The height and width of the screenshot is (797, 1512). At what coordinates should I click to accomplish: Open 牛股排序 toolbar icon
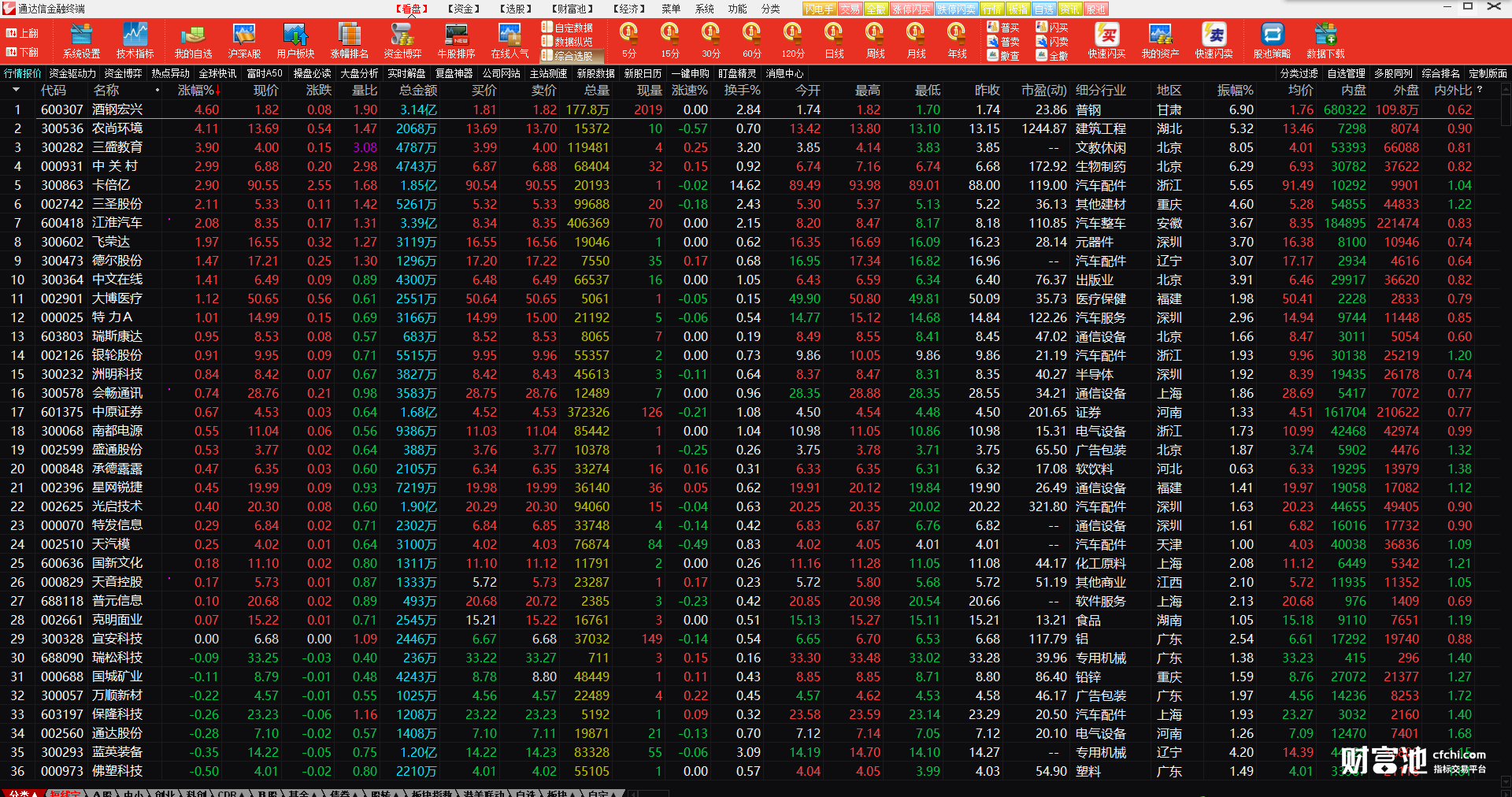tap(456, 41)
